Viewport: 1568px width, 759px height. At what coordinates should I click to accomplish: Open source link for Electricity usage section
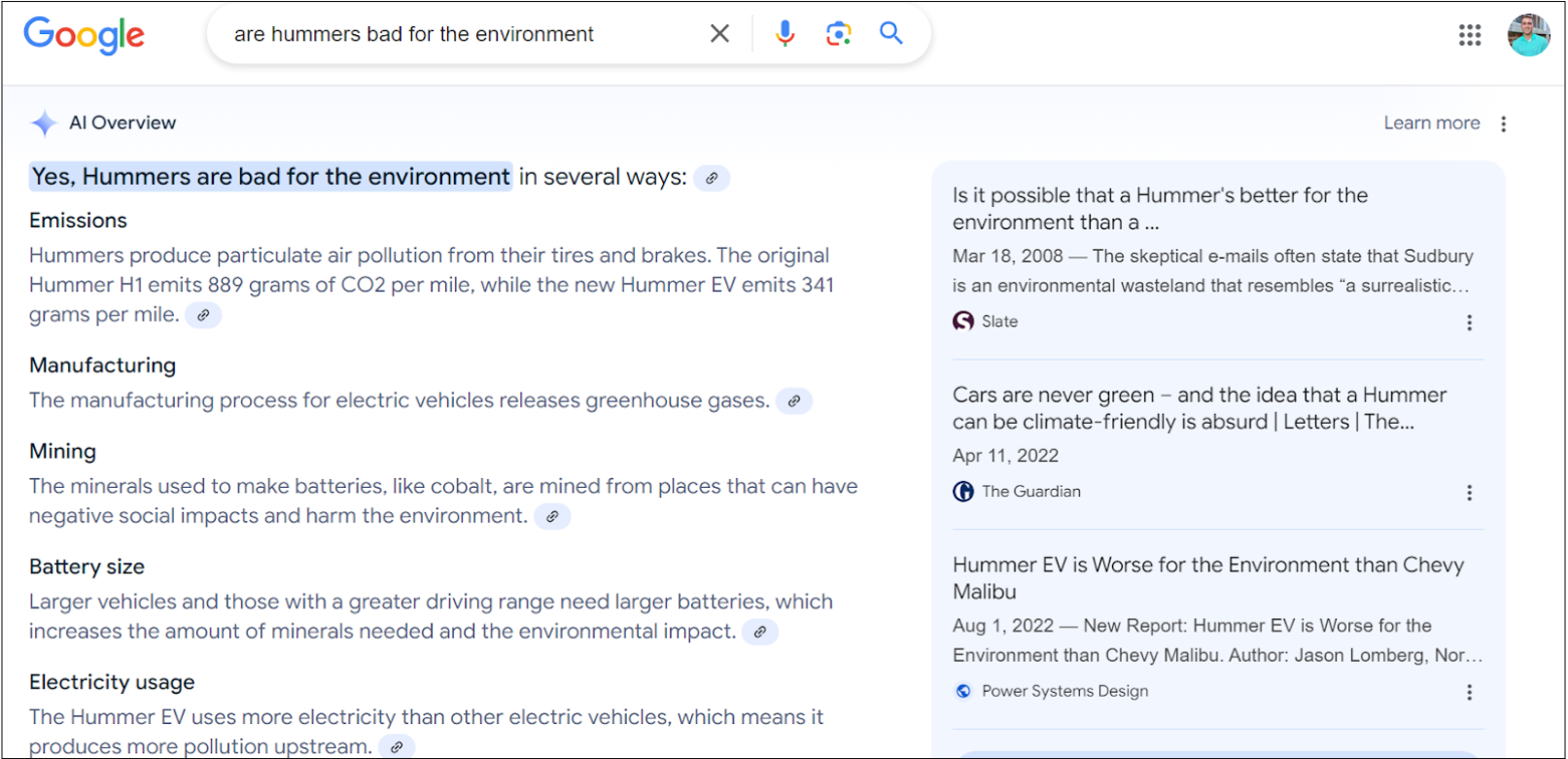(x=397, y=747)
